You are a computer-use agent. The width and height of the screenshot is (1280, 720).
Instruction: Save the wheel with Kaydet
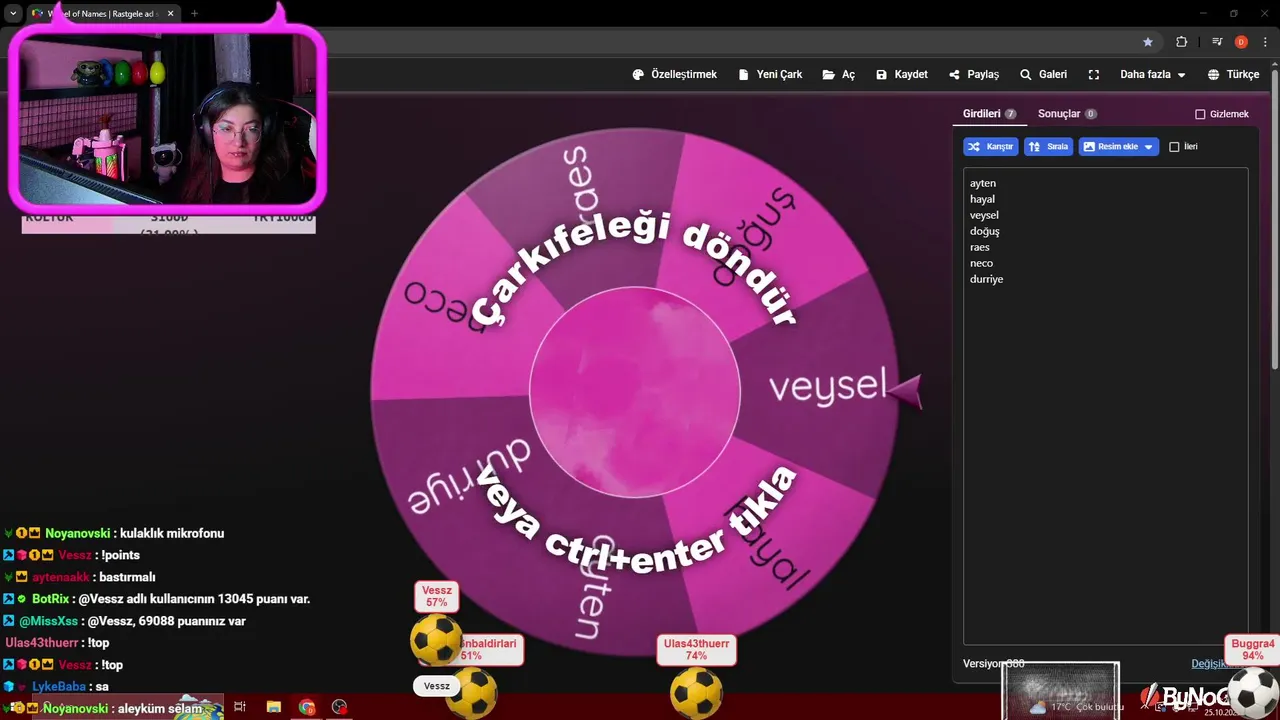point(901,75)
